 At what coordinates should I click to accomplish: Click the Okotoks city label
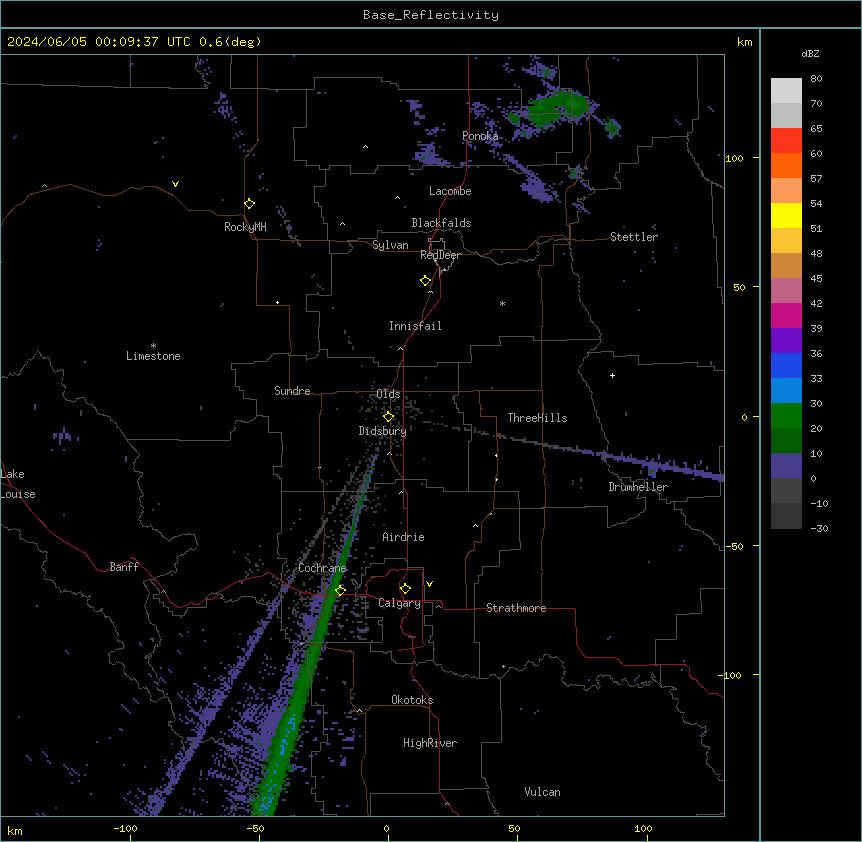412,700
